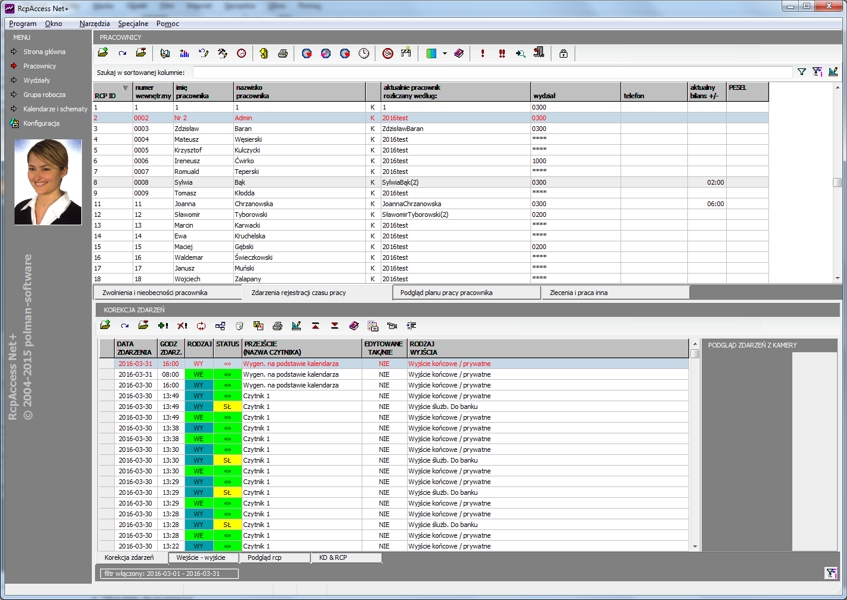The image size is (847, 600).
Task: Click the Konfiguracja icon in side menu
Action: 14,123
